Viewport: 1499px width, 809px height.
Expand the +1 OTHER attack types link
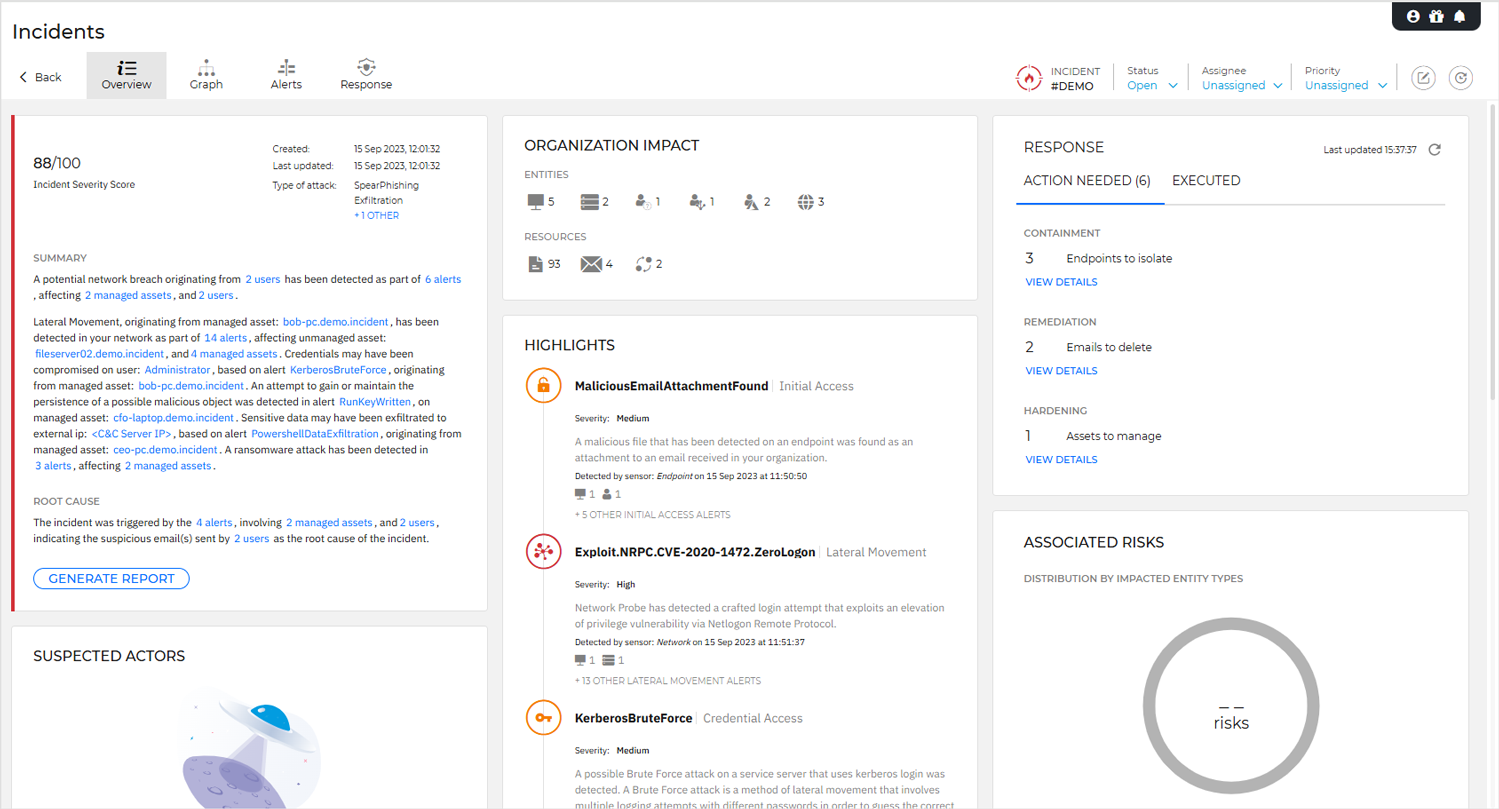[x=376, y=215]
